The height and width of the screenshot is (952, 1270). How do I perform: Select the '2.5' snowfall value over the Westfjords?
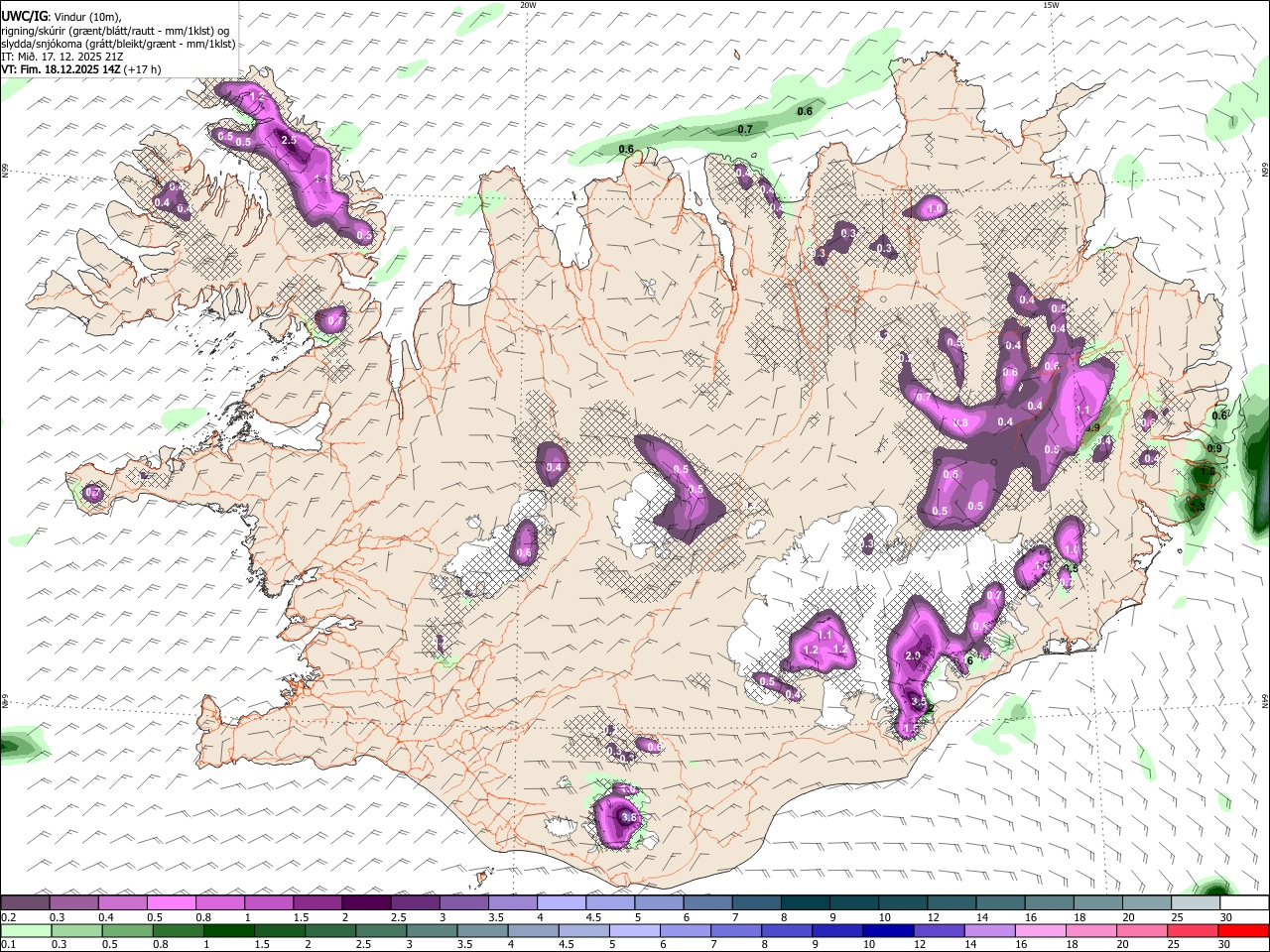coord(289,141)
